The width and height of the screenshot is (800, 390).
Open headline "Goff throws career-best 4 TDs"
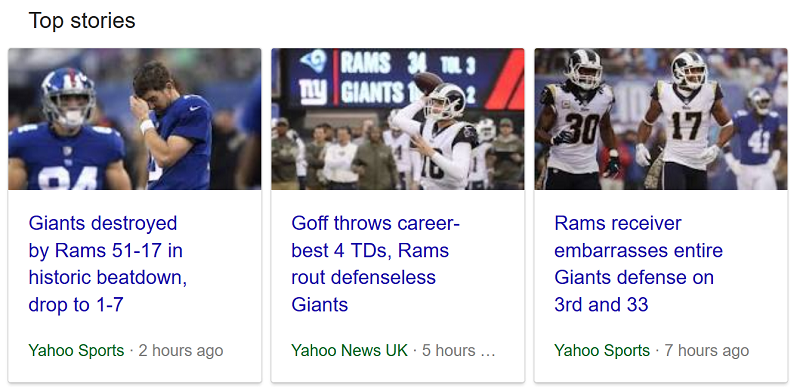[x=376, y=264]
